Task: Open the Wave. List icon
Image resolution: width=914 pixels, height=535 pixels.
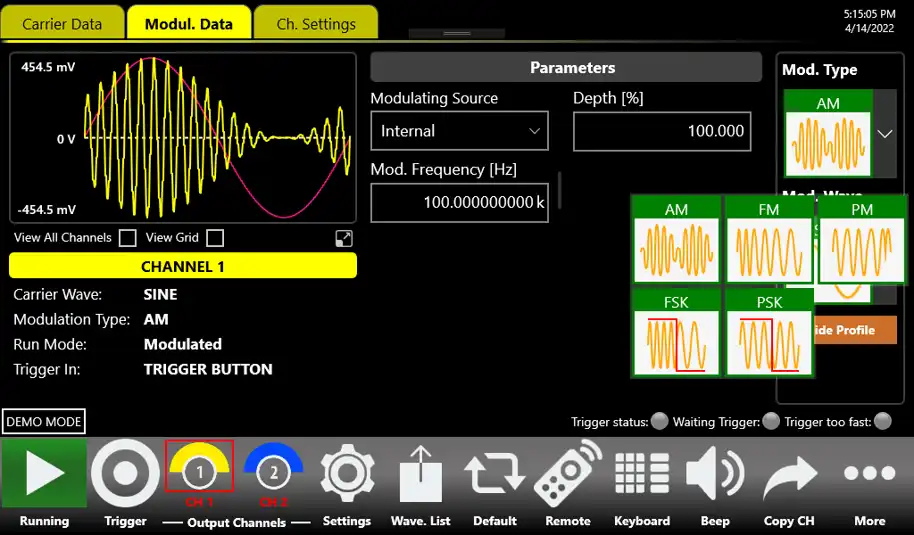Action: click(420, 473)
